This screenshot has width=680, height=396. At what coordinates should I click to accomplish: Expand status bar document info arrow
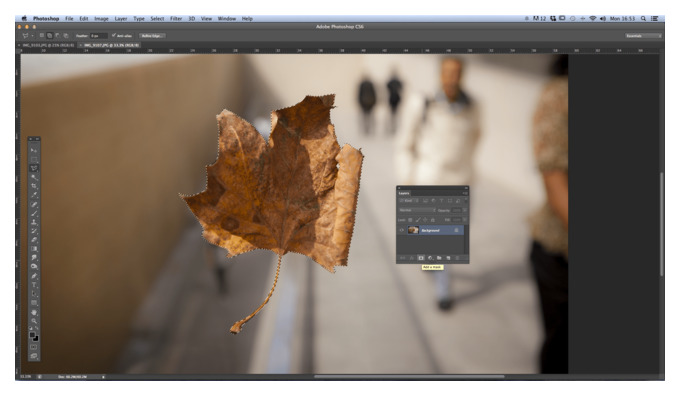pyautogui.click(x=103, y=377)
